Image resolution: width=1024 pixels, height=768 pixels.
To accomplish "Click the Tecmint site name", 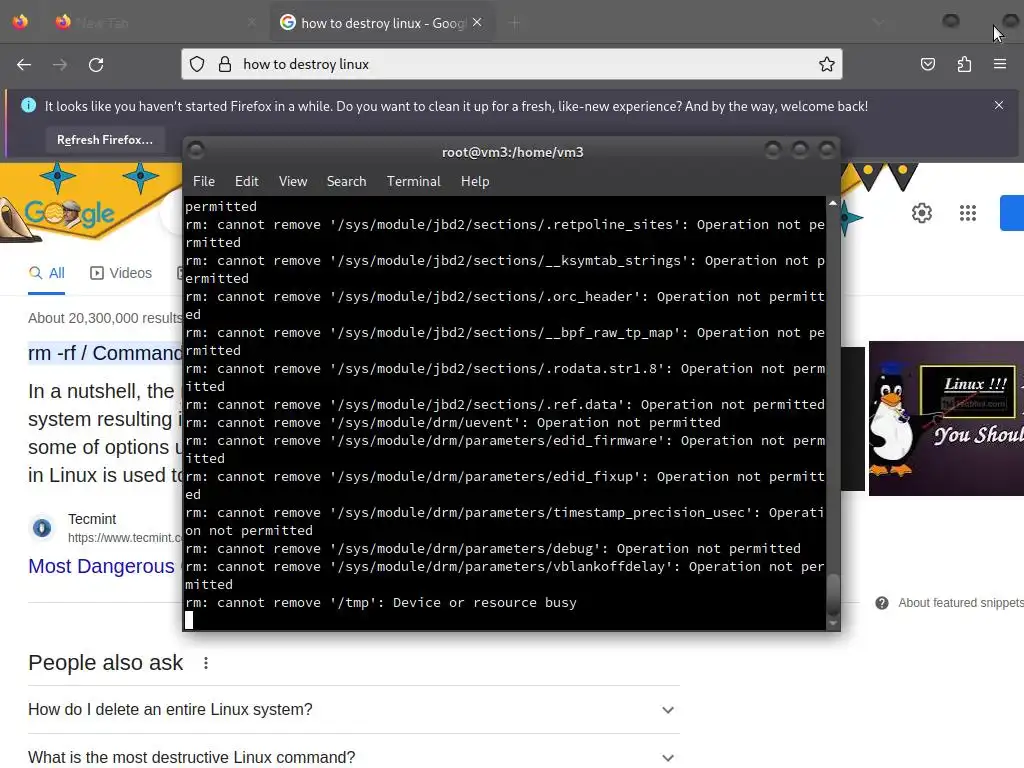I will pyautogui.click(x=92, y=519).
